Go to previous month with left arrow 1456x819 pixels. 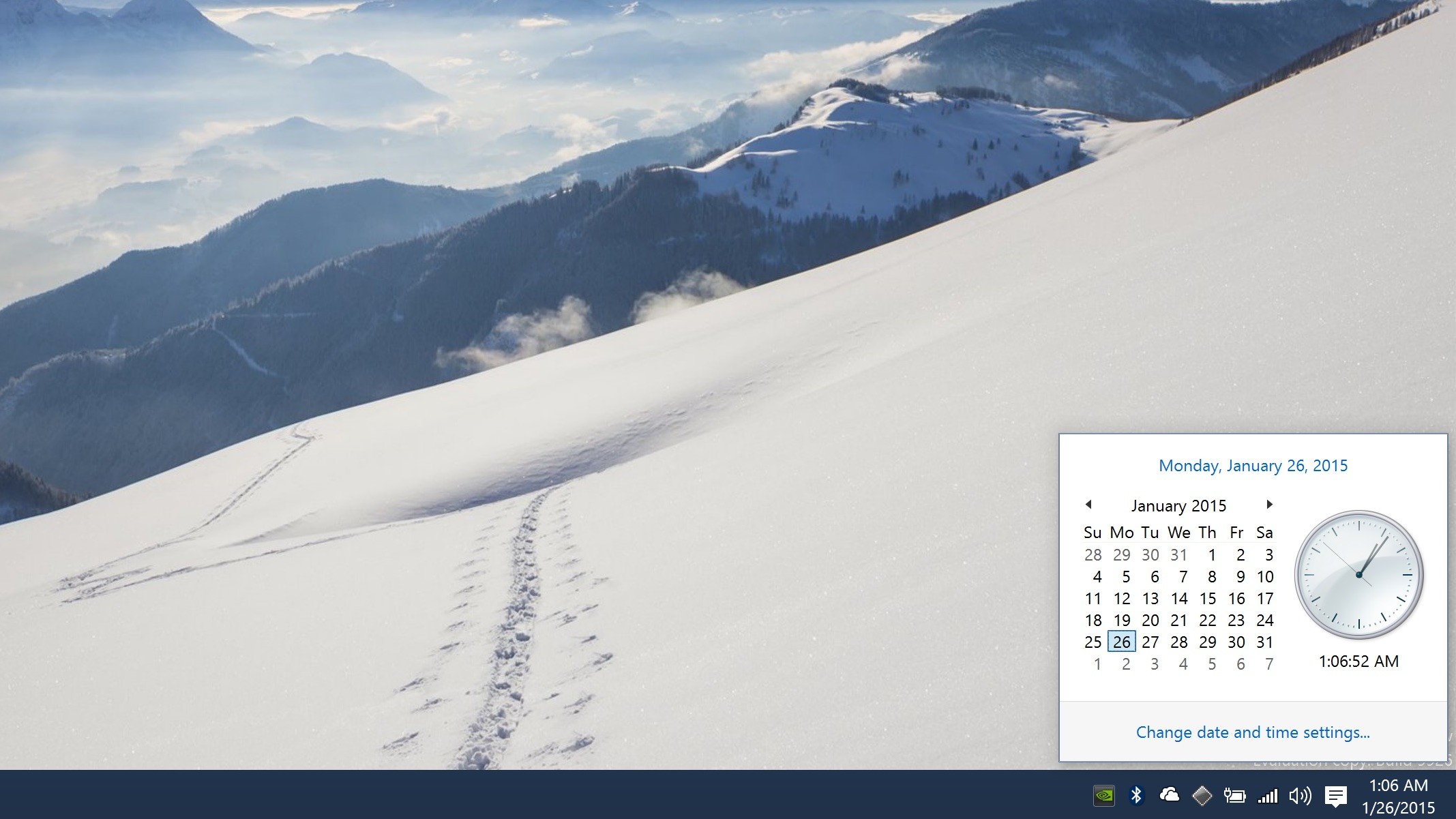[1088, 505]
